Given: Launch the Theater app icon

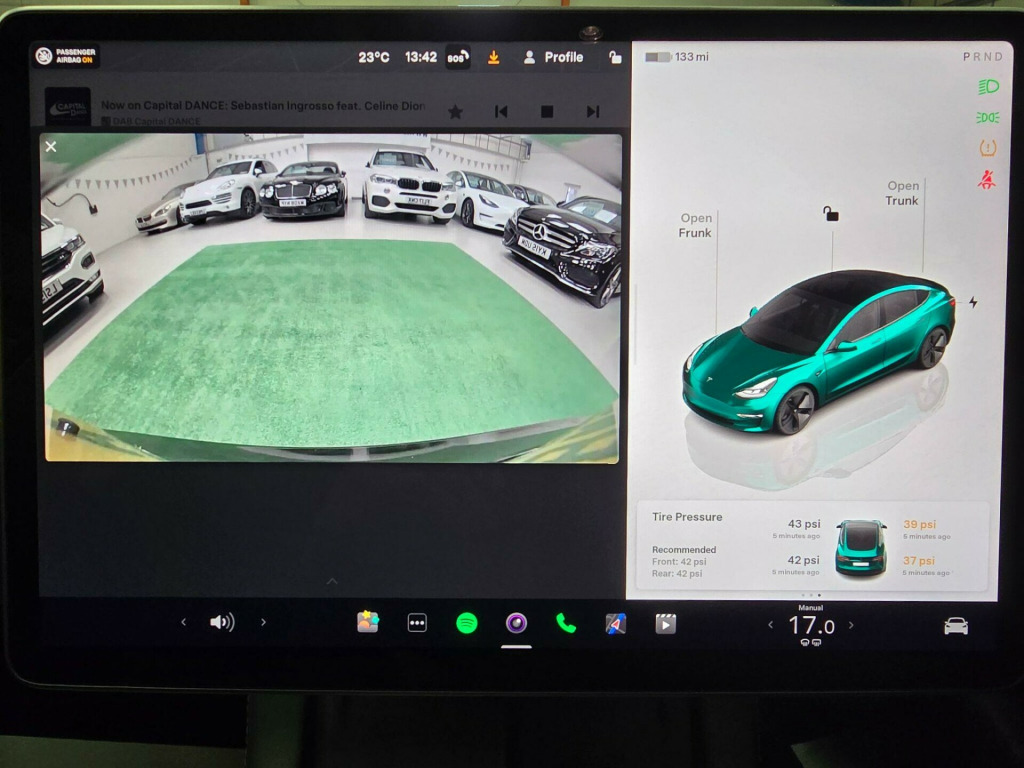Looking at the screenshot, I should pos(665,623).
